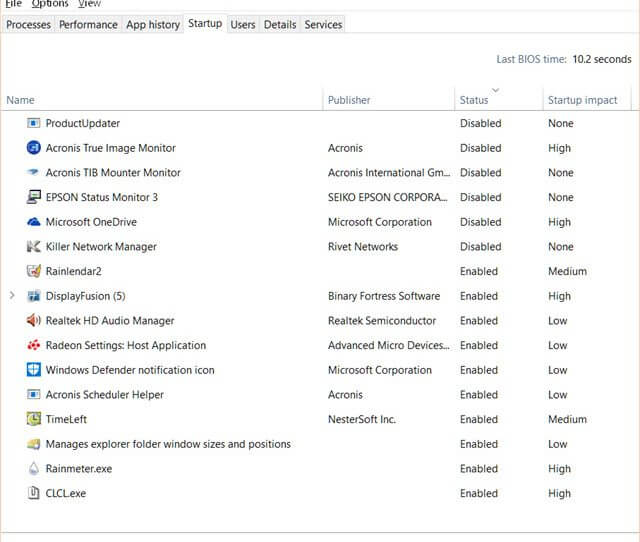This screenshot has height=542, width=640.
Task: Open the Services tab
Action: tap(323, 24)
